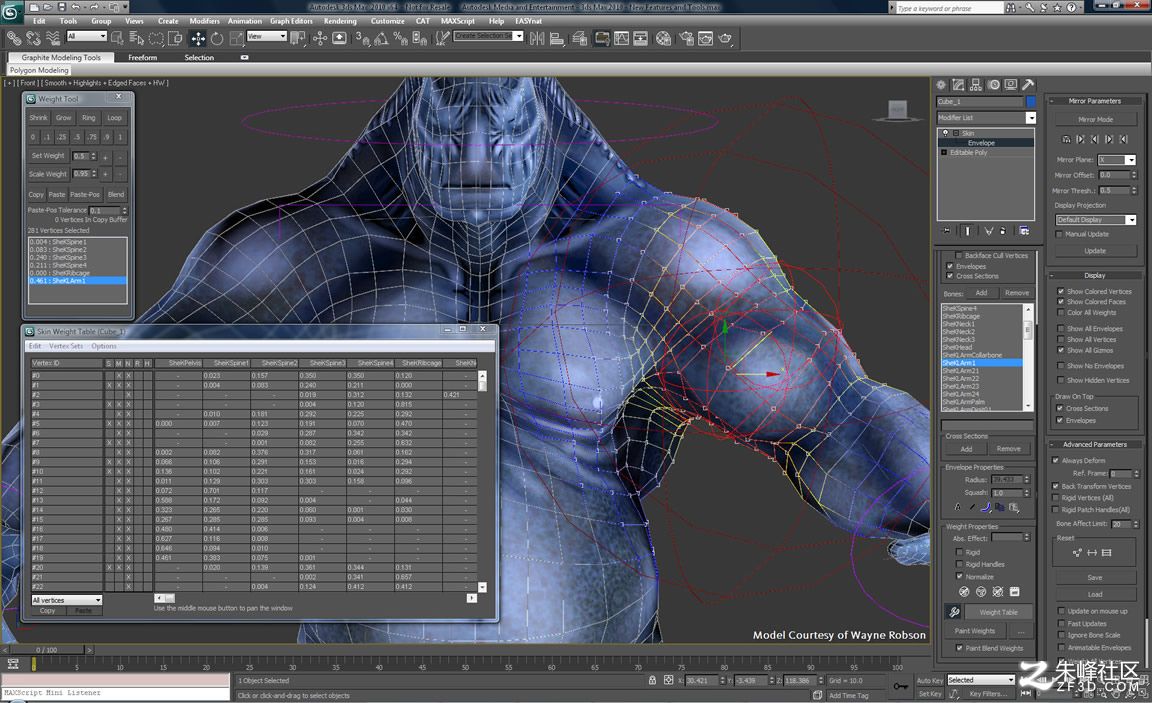Enable Manual Update checkbox
This screenshot has width=1152, height=703.
pos(1059,234)
